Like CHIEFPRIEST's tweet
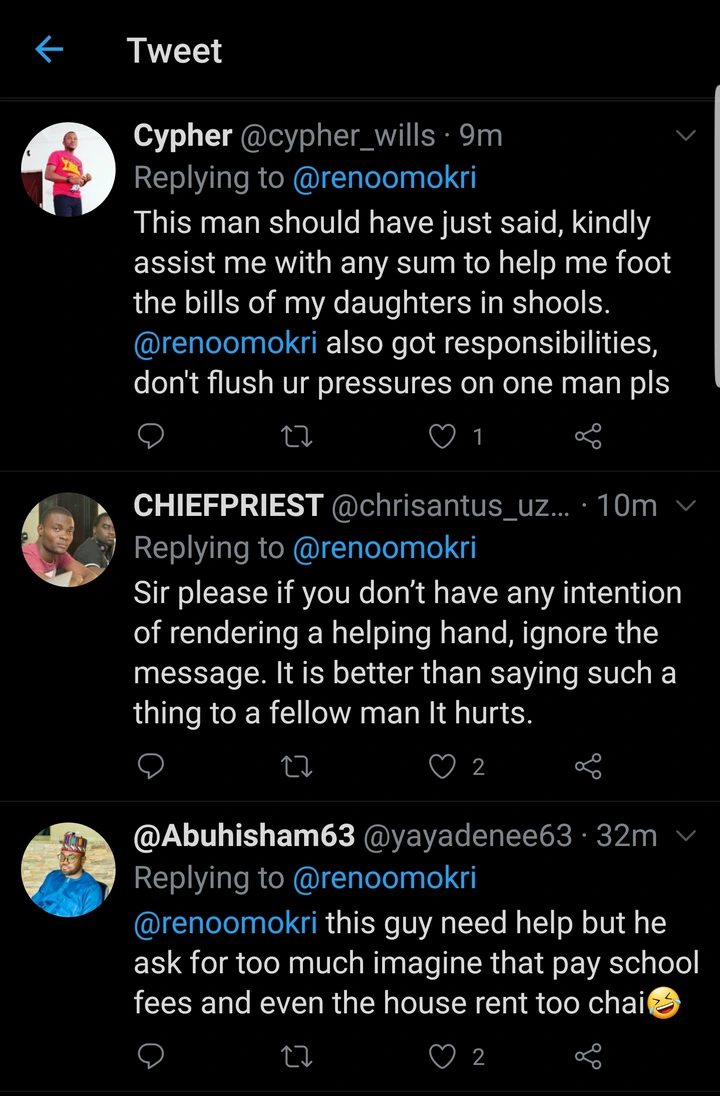This screenshot has height=1096, width=720. click(x=444, y=766)
